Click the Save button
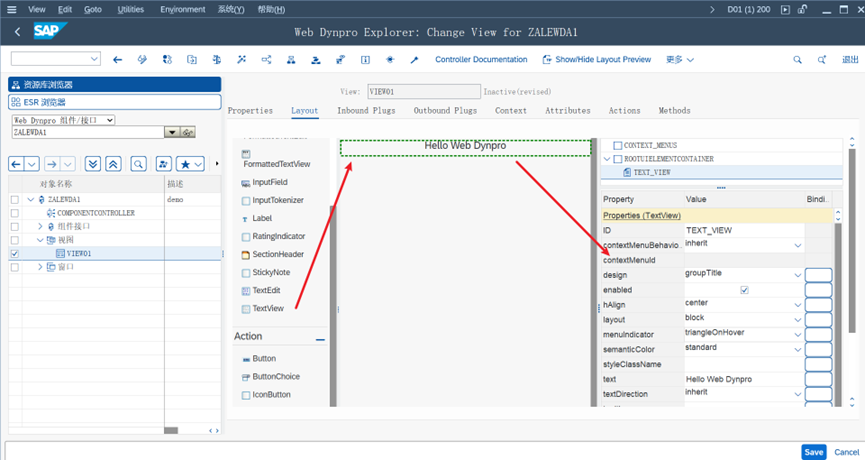This screenshot has height=460, width=865. (814, 452)
